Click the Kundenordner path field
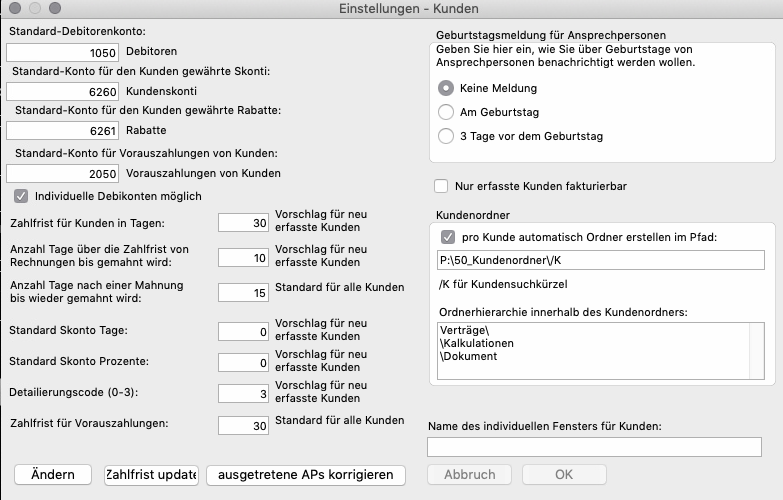 click(x=598, y=261)
